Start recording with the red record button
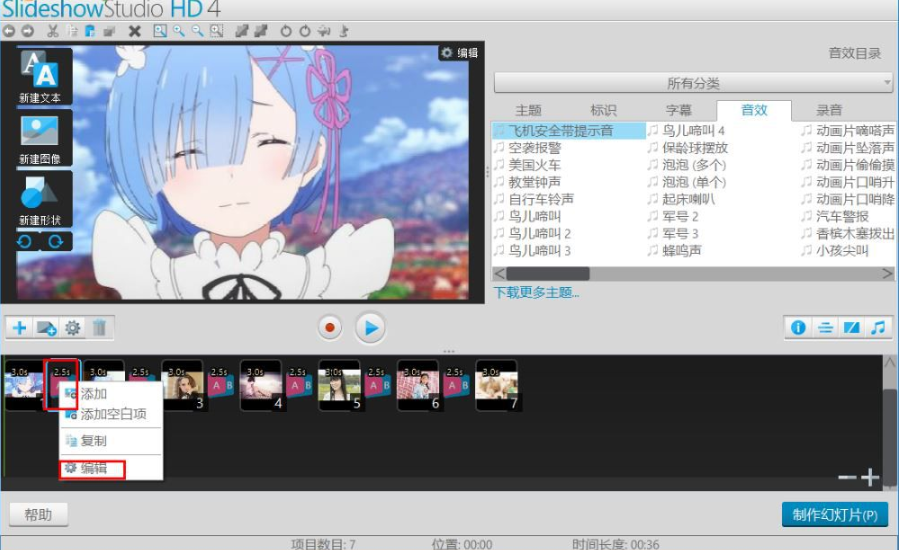This screenshot has height=550, width=899. [x=330, y=327]
